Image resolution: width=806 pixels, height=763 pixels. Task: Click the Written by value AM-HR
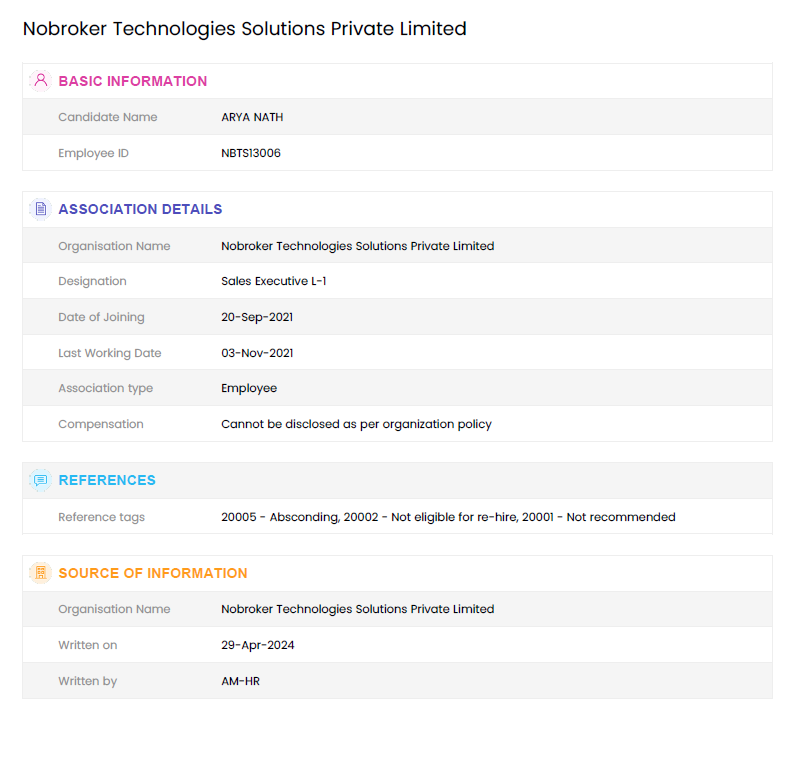click(240, 681)
